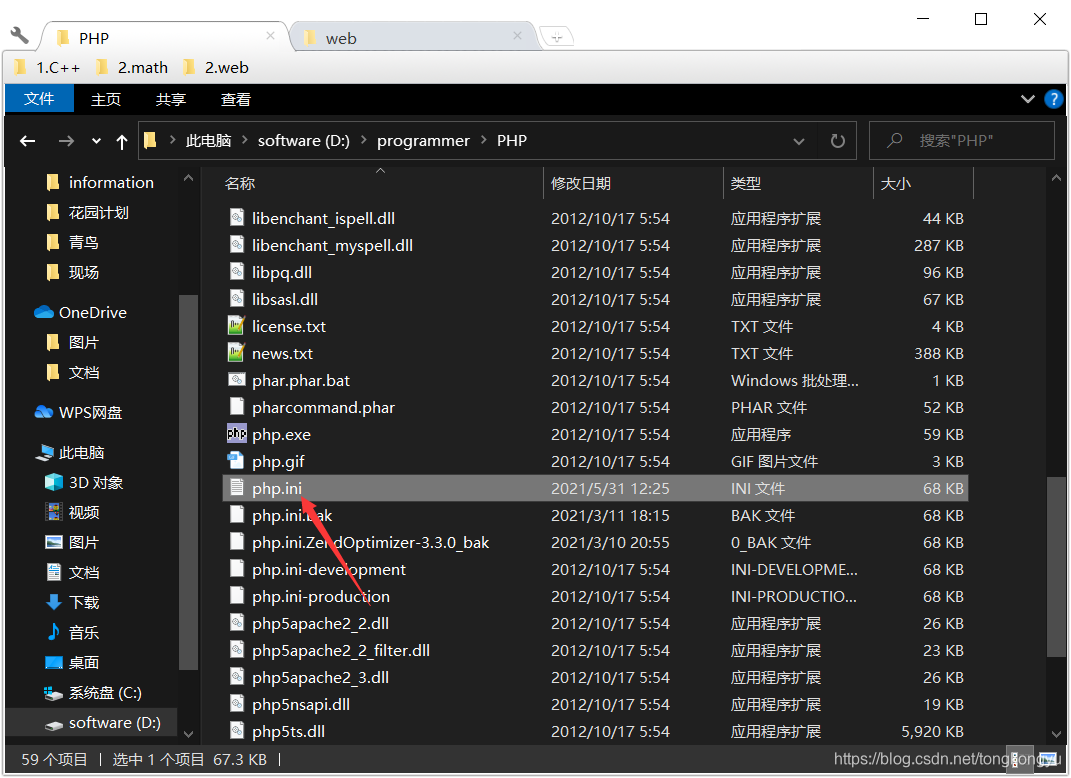
Task: Add a new tab with plus button
Action: pyautogui.click(x=557, y=38)
